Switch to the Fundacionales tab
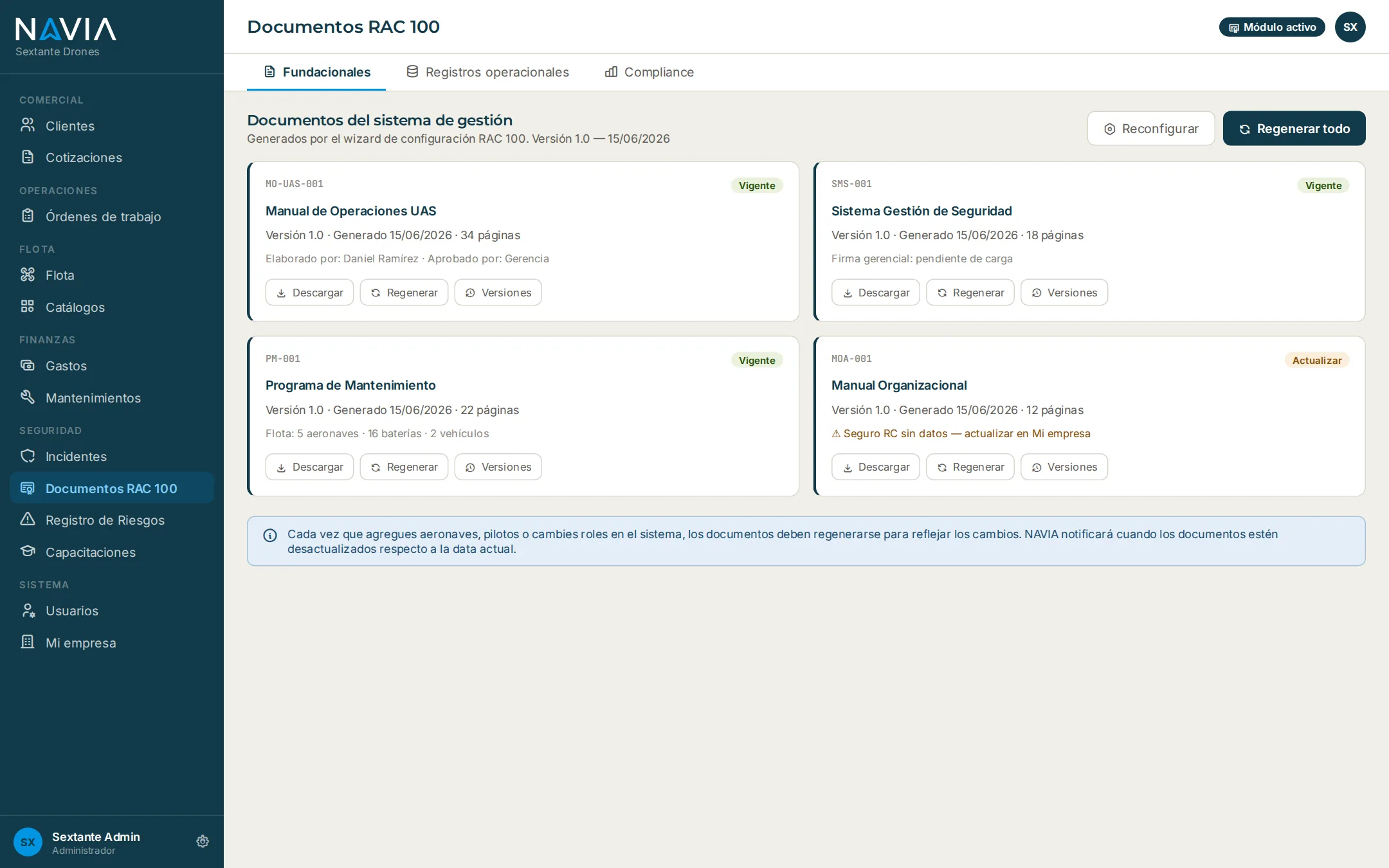The image size is (1389, 868). click(x=316, y=72)
